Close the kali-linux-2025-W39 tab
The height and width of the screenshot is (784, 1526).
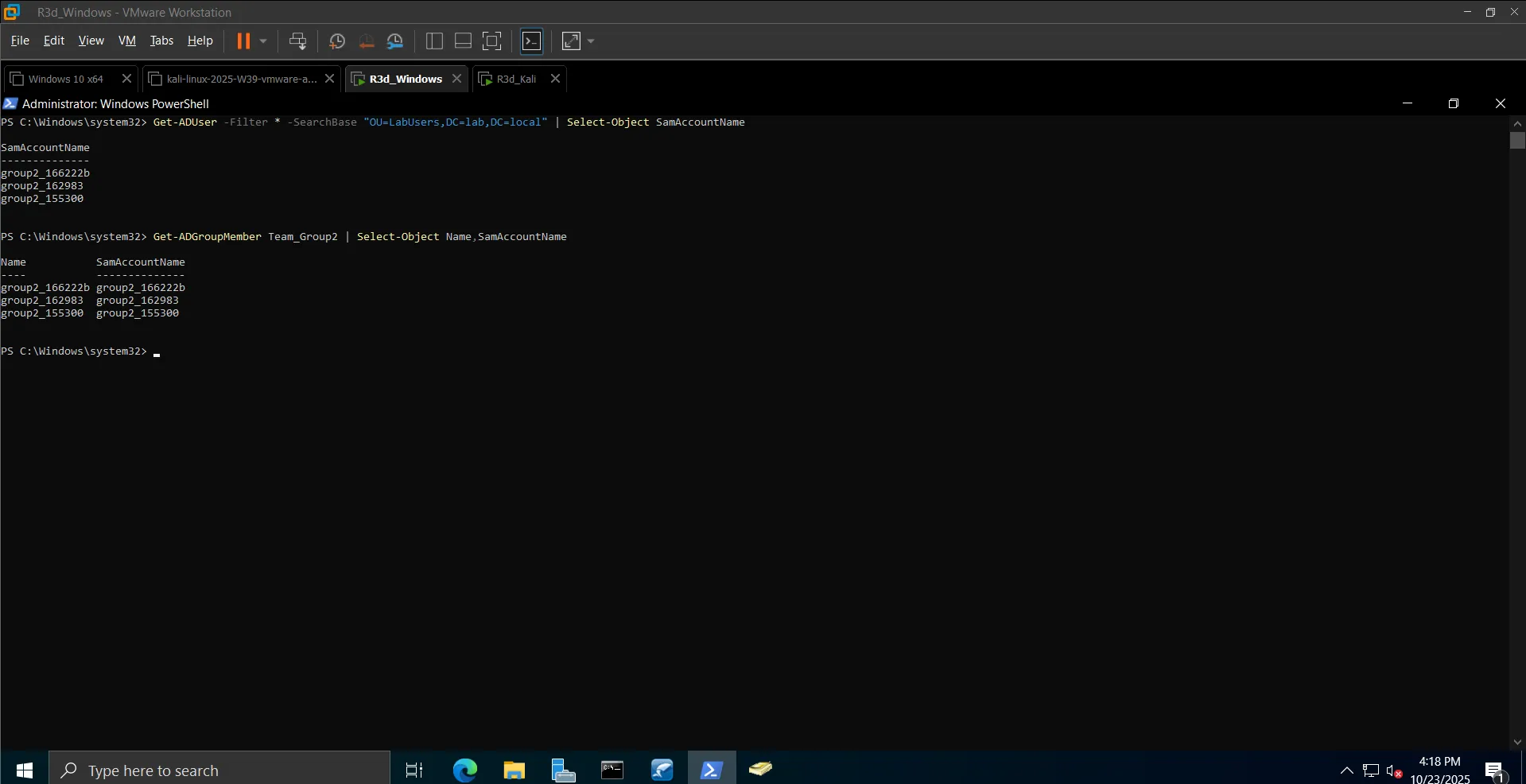click(x=330, y=79)
